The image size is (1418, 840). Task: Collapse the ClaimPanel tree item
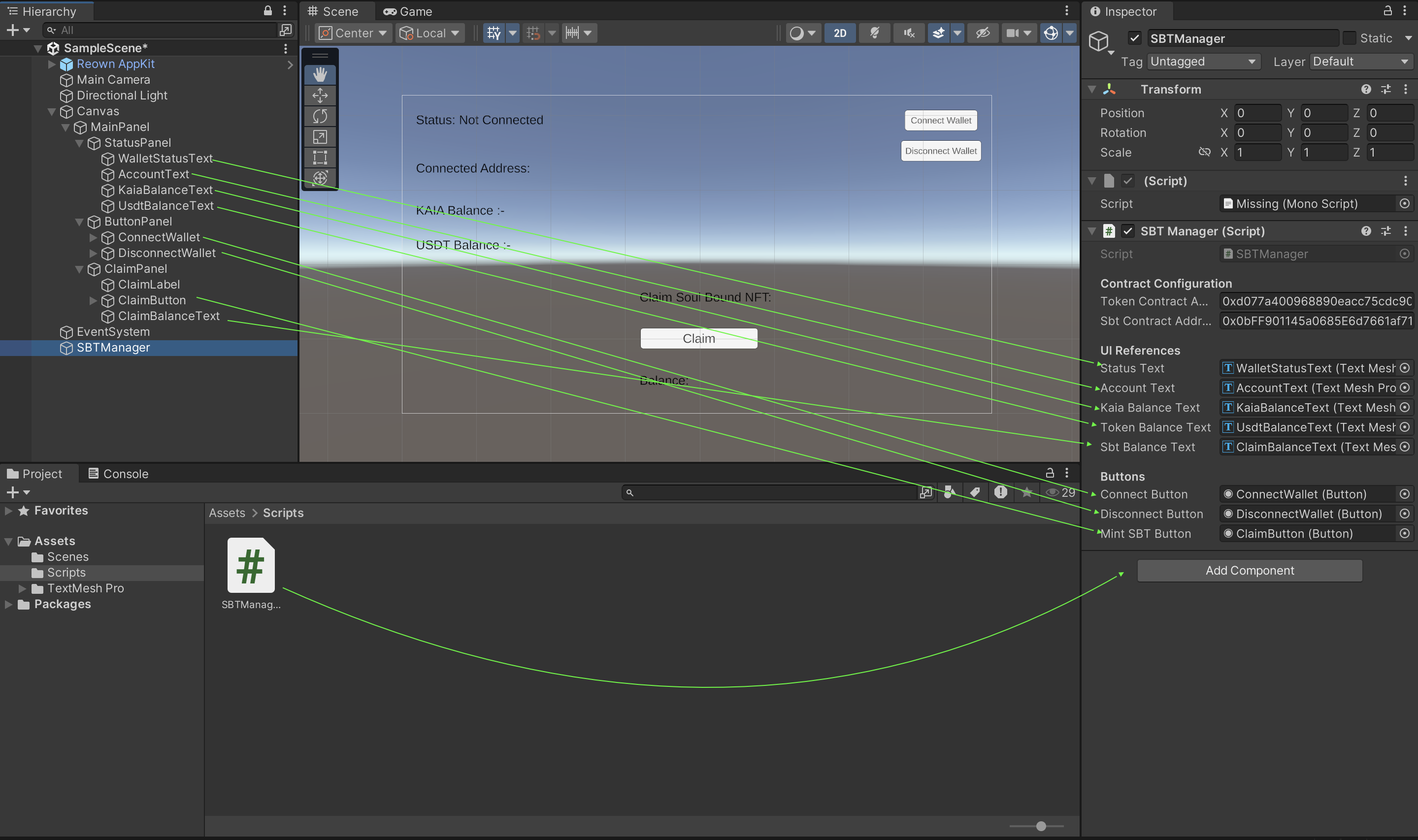(79, 269)
